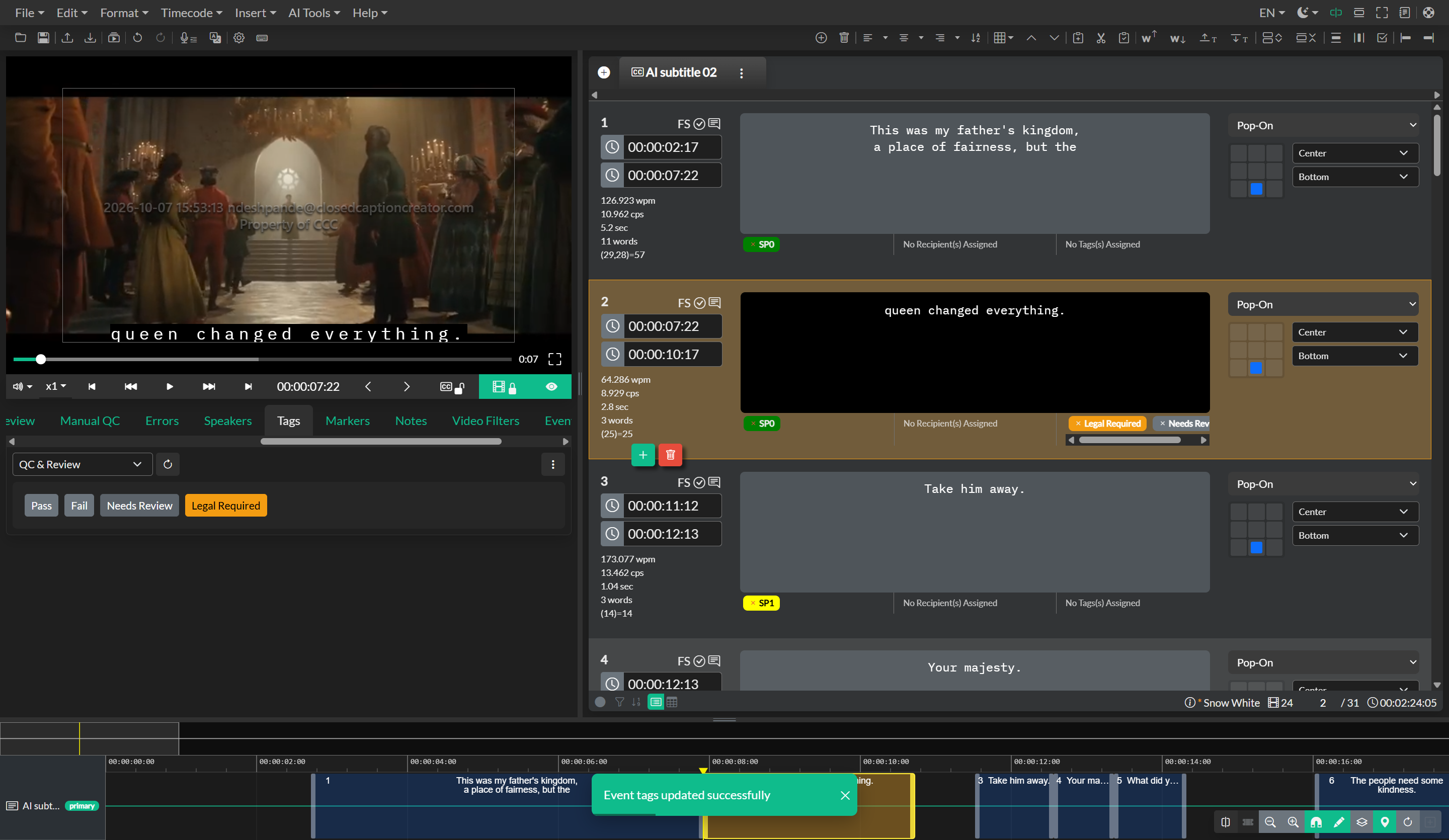Click the green add event button under event 2

pos(643,455)
